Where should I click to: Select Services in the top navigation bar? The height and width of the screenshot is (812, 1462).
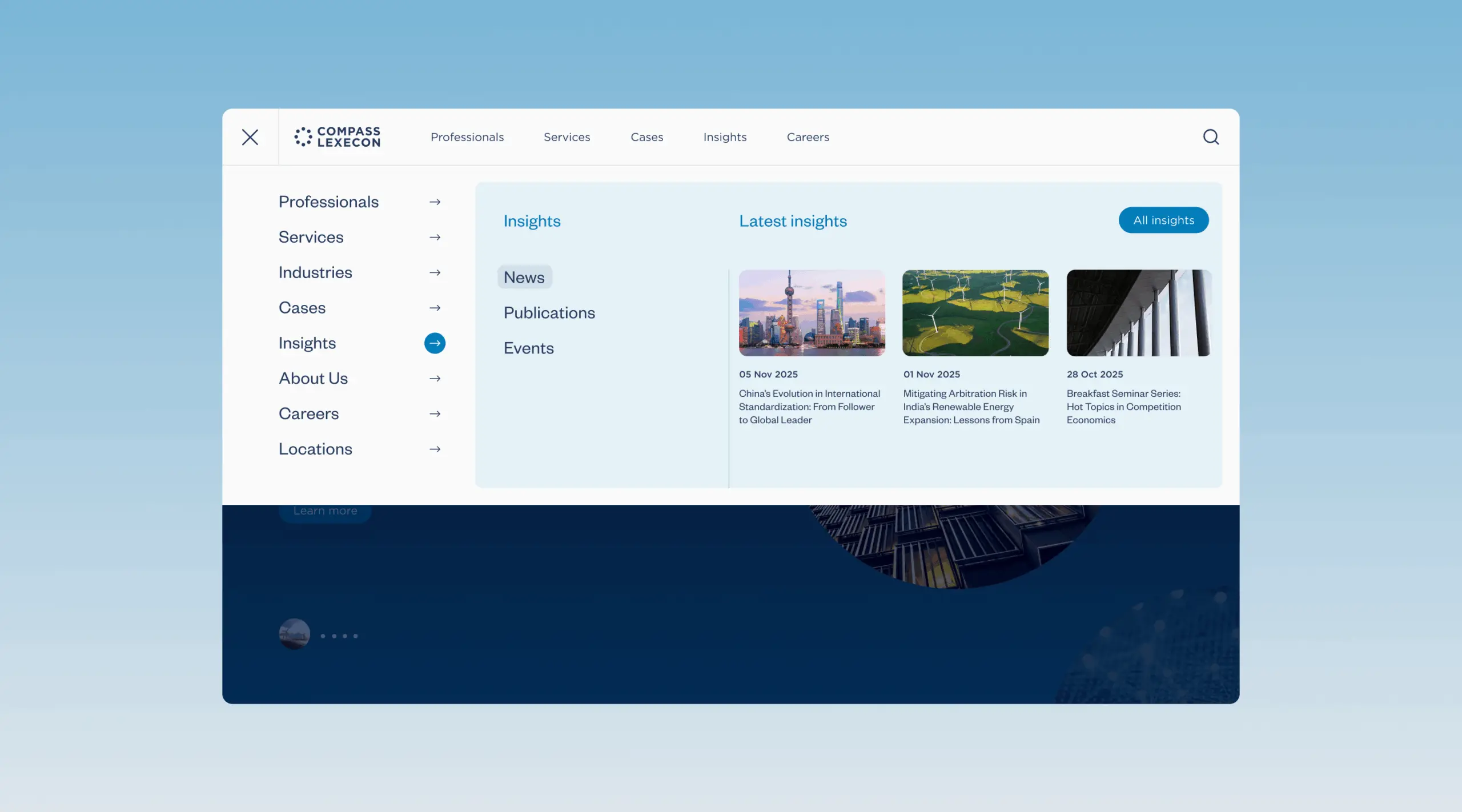coord(567,137)
